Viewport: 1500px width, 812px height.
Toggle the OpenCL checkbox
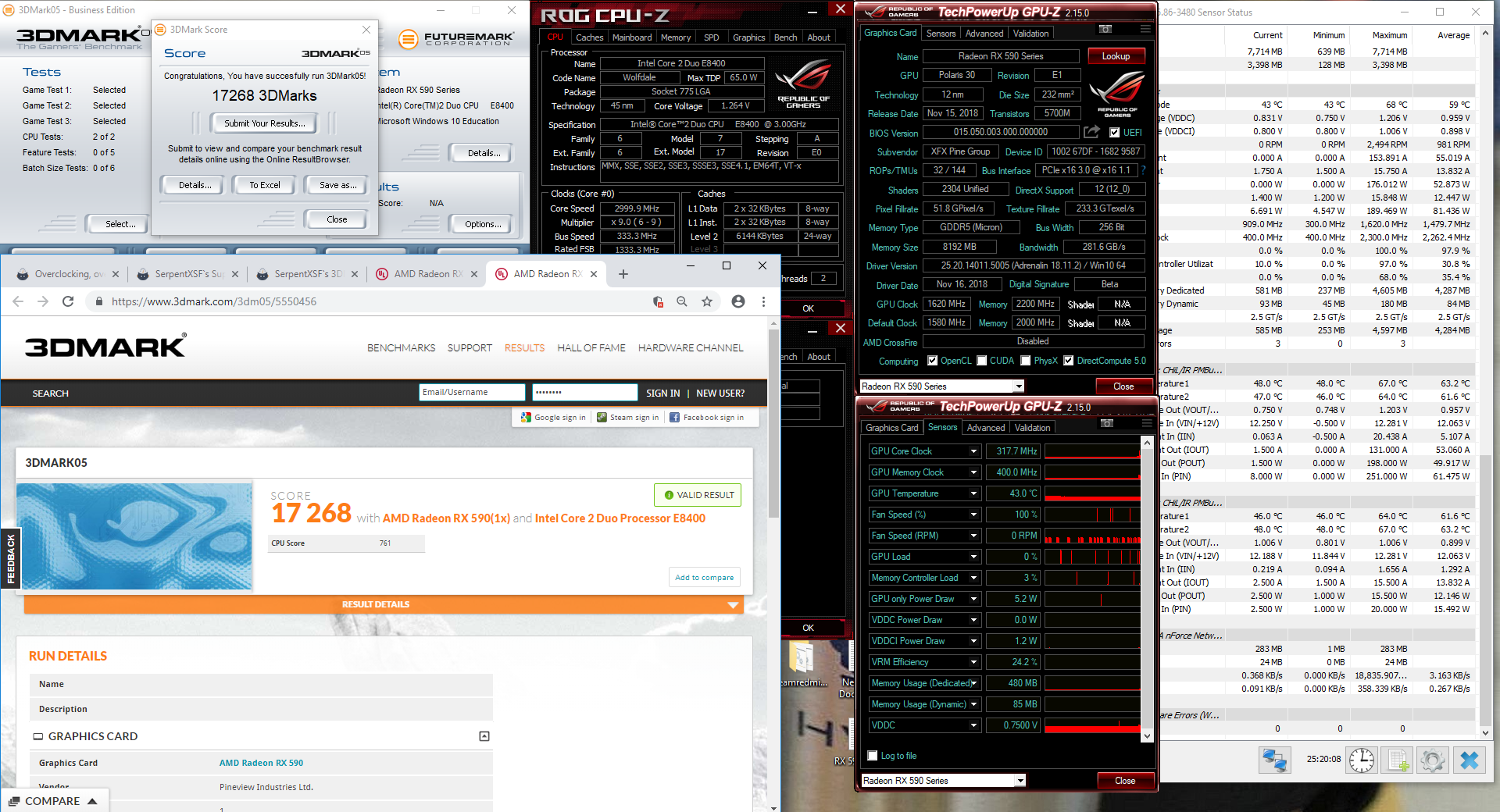932,361
